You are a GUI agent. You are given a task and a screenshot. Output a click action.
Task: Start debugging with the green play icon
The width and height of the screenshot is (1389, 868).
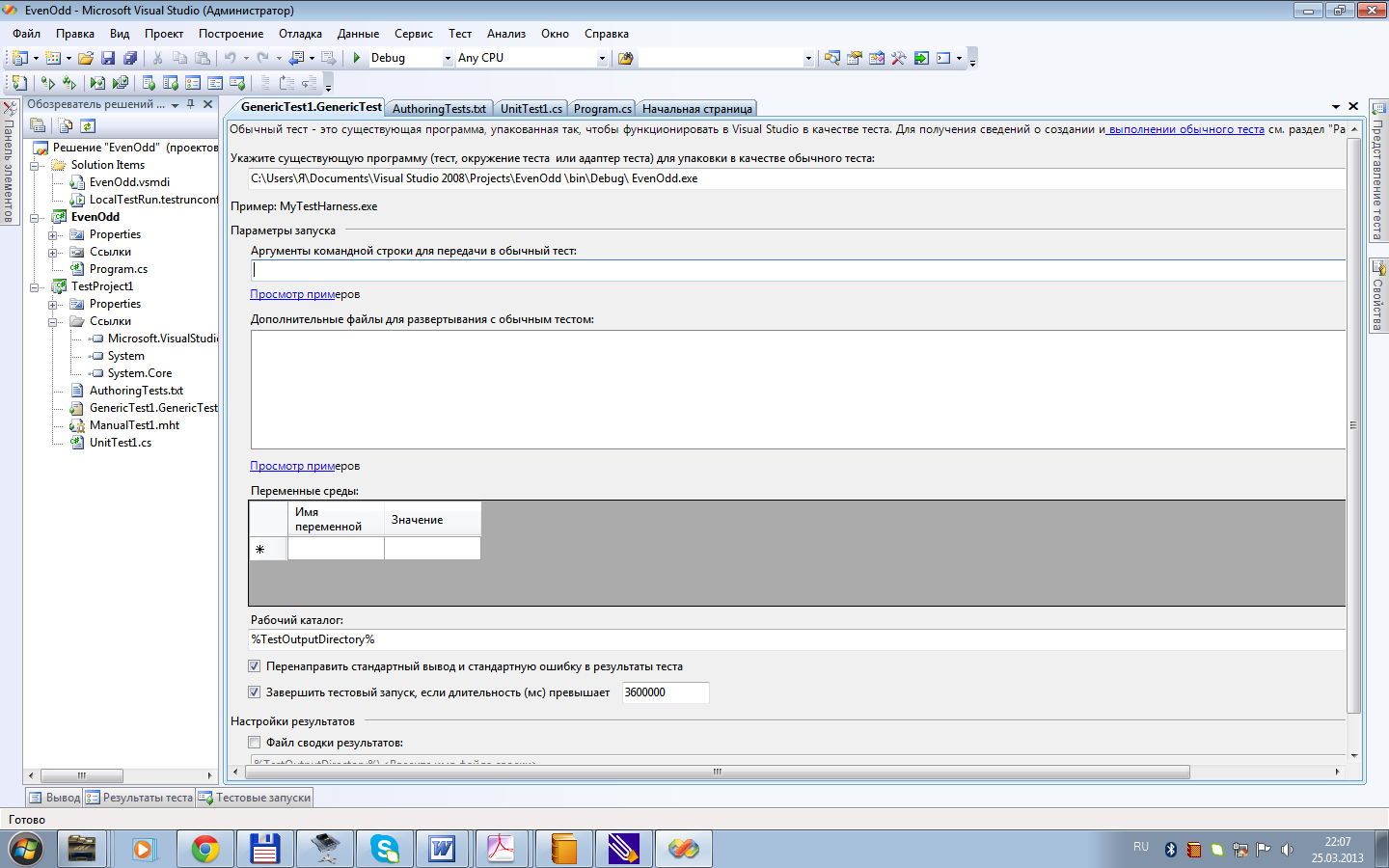[x=357, y=58]
